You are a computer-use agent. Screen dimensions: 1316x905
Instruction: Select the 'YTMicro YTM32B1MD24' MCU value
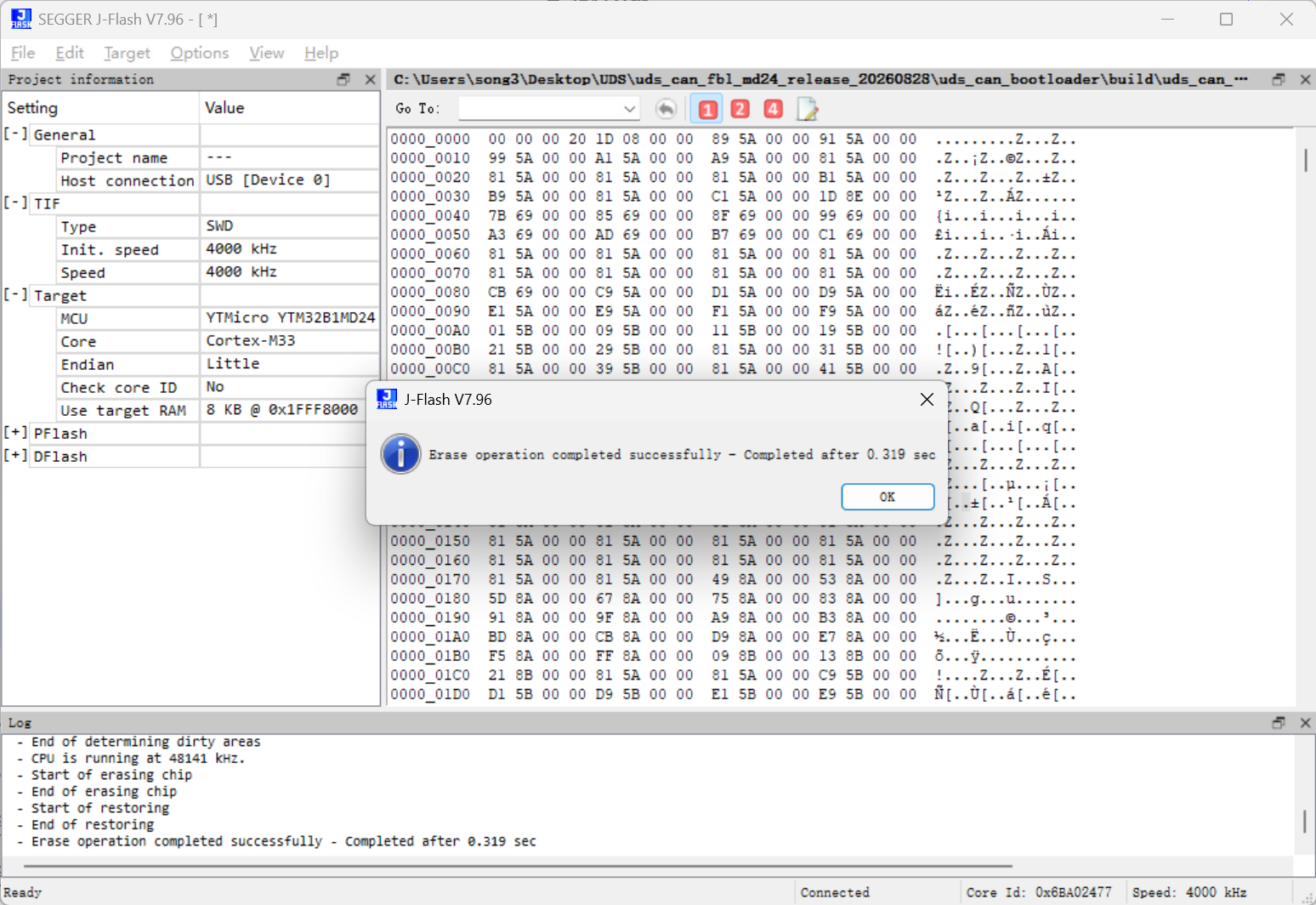coord(290,318)
